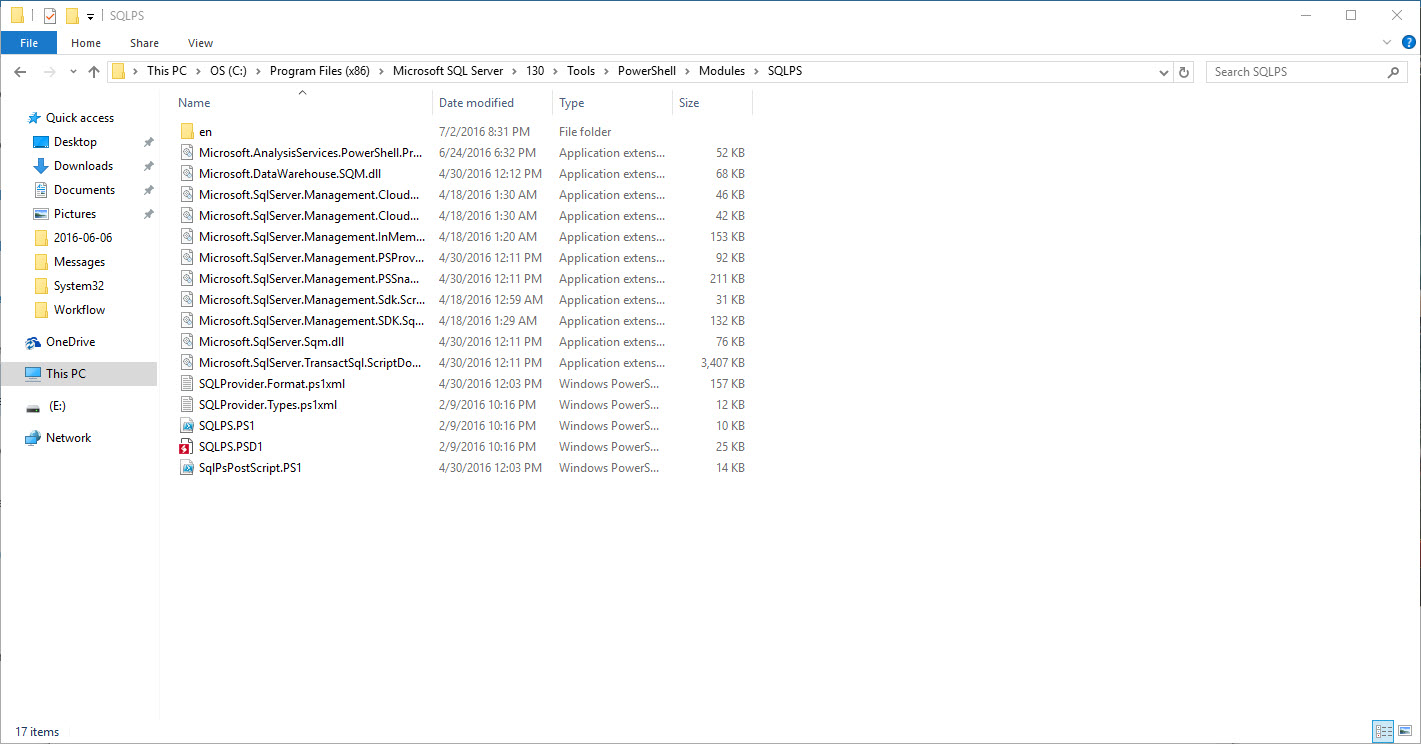Click New folder quick-access icon in title bar

tap(72, 15)
